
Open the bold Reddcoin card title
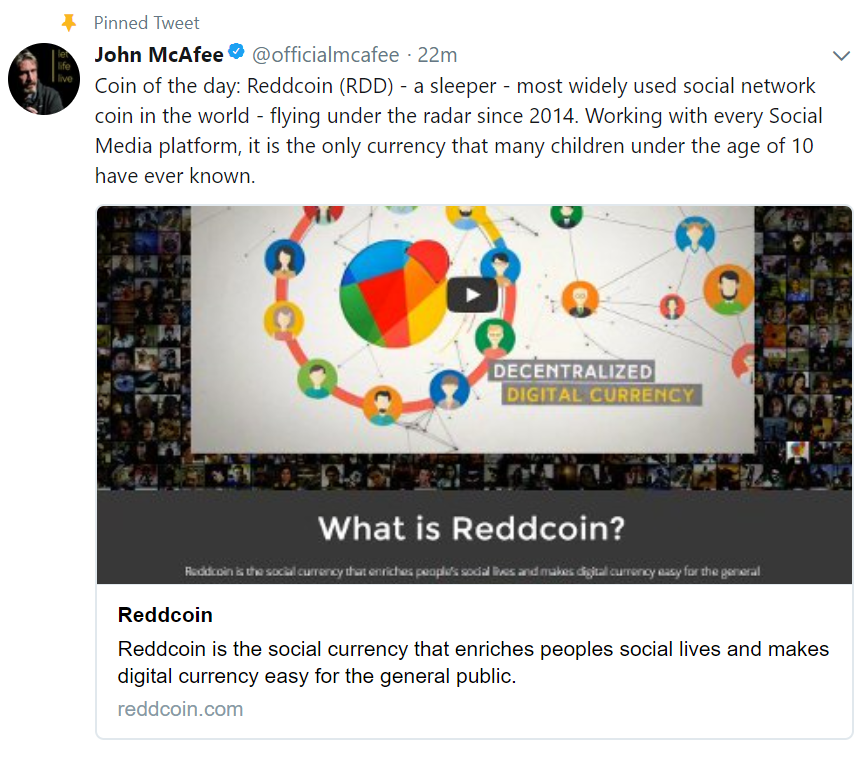pos(165,615)
